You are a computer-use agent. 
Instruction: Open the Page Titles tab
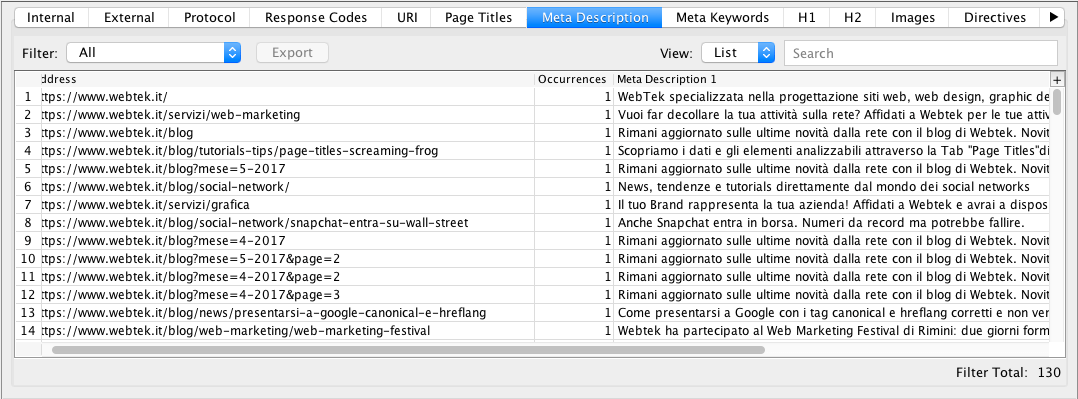pyautogui.click(x=478, y=17)
